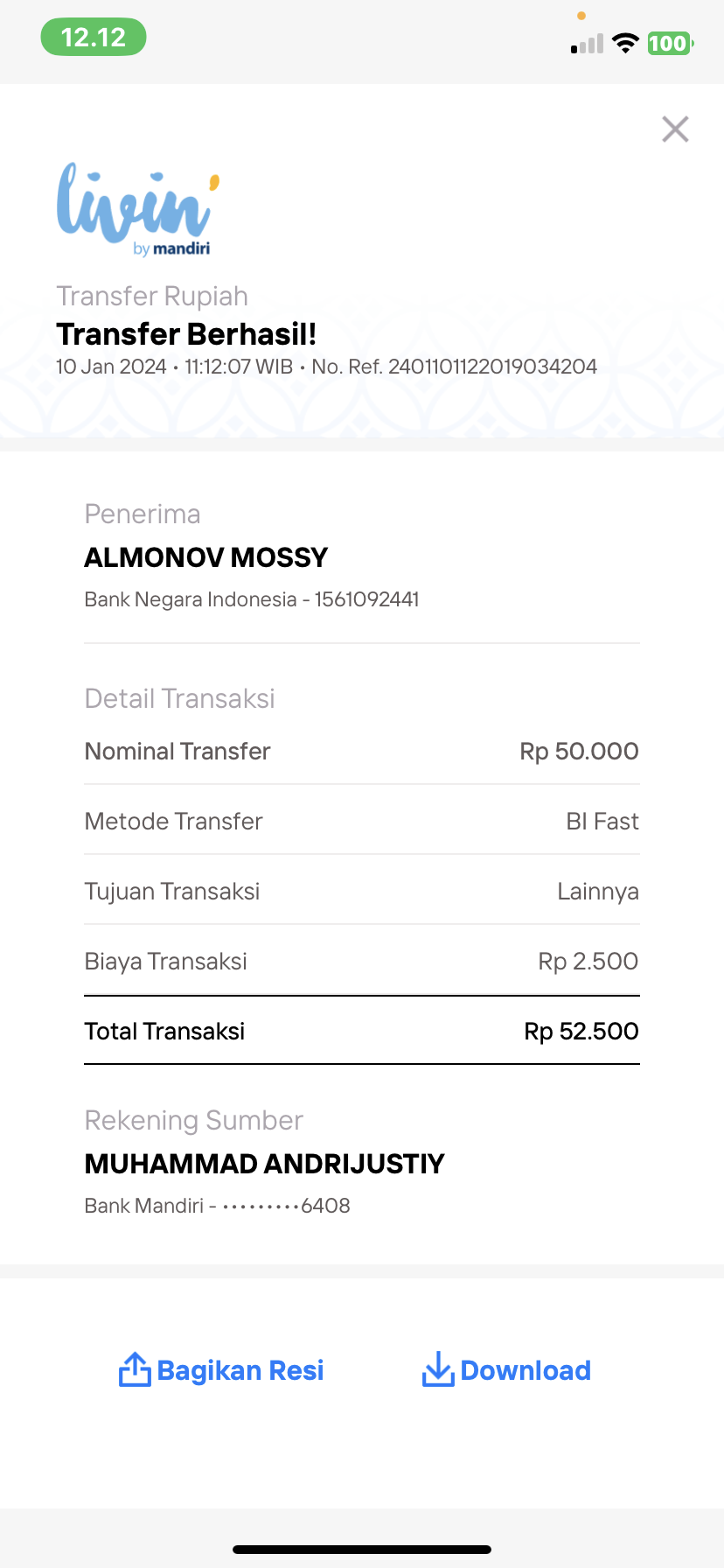Tap source account MUHAMMAD ANDRIJUSTIY
Image resolution: width=724 pixels, height=1568 pixels.
coord(265,1164)
